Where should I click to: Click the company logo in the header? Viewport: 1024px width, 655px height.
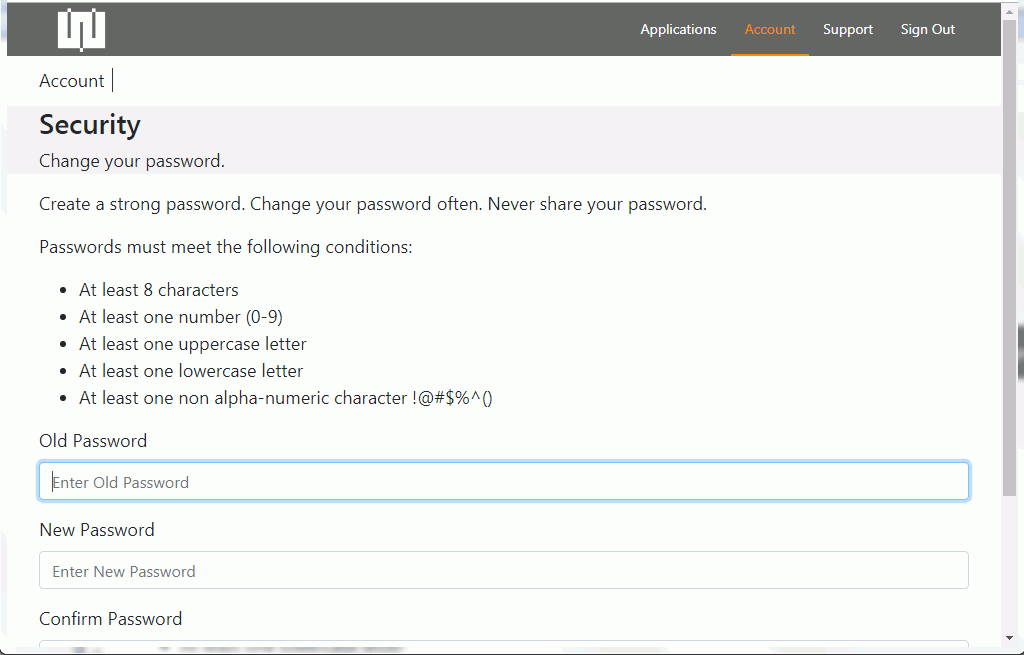point(81,30)
